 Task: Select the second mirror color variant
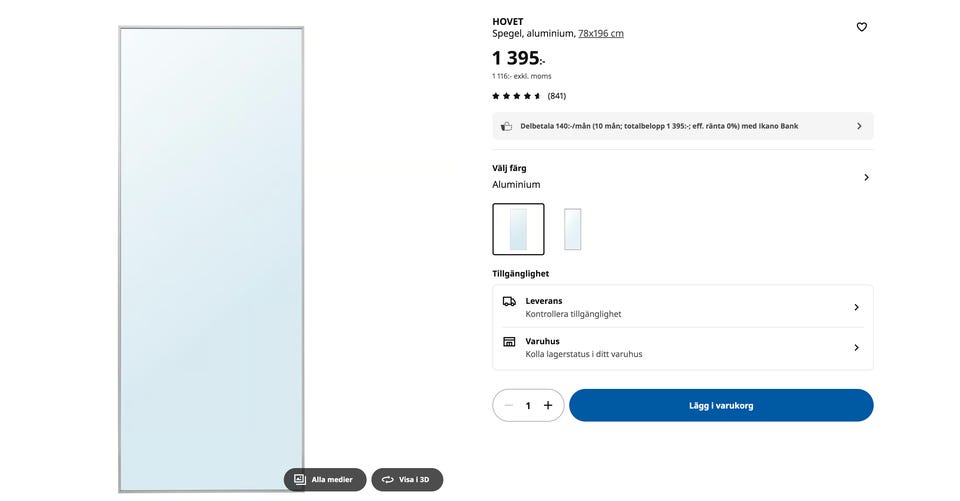click(572, 229)
